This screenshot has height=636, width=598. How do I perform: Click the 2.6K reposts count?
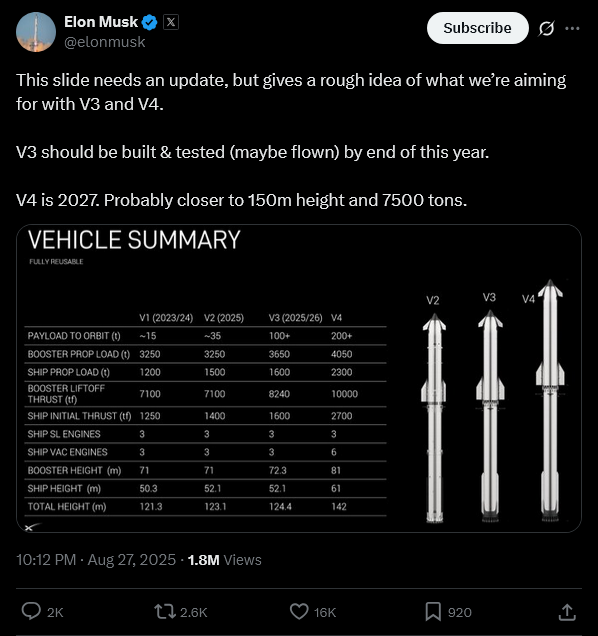[194, 612]
